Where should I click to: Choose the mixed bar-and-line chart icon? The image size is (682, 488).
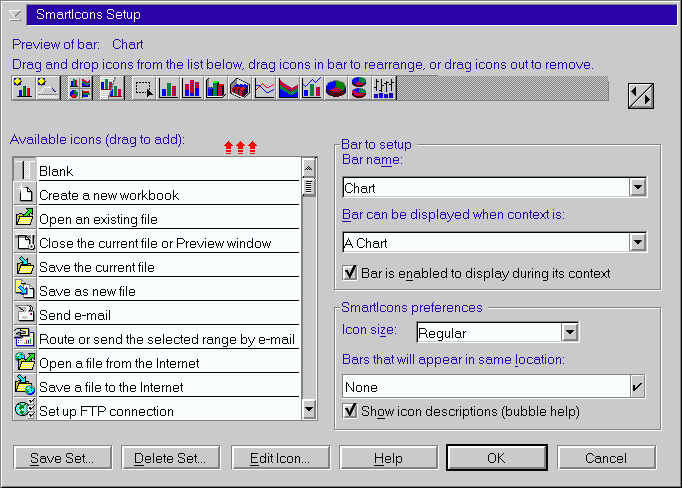coord(311,88)
